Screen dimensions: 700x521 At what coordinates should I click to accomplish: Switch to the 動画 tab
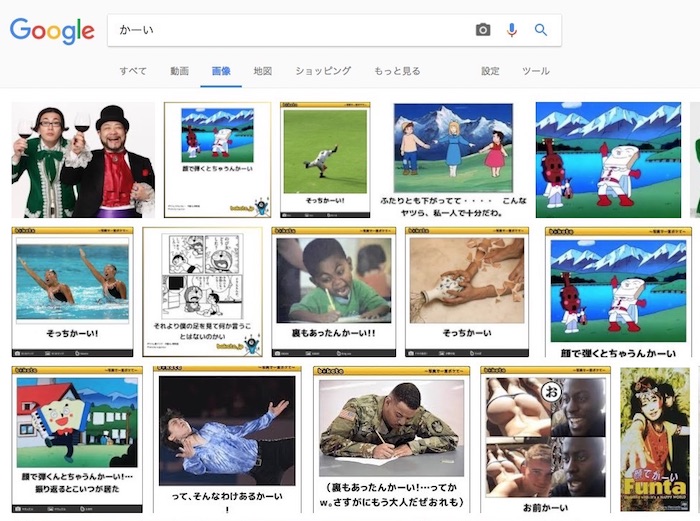click(179, 71)
